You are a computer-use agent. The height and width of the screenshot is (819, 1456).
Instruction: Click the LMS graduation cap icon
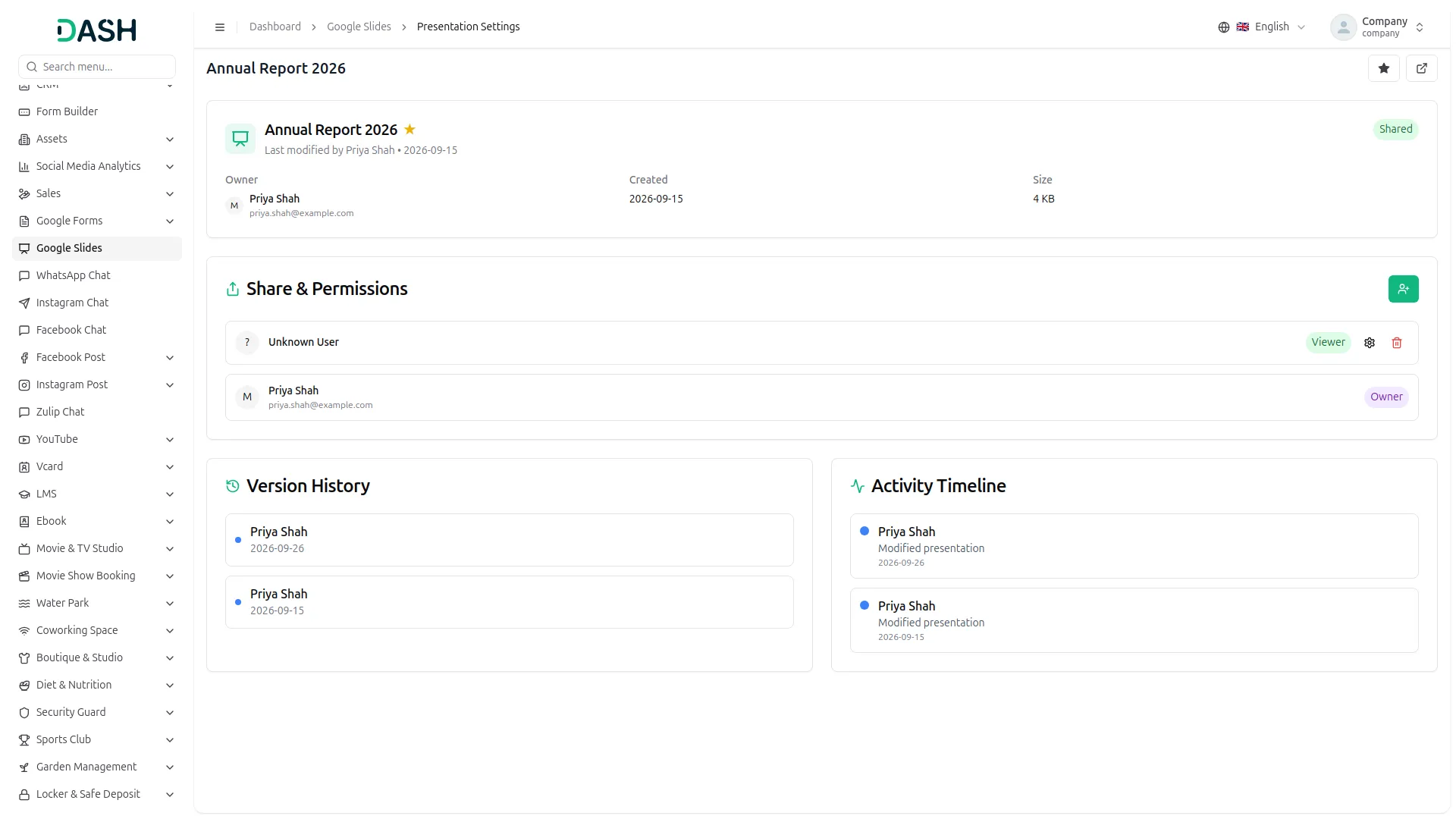24,494
